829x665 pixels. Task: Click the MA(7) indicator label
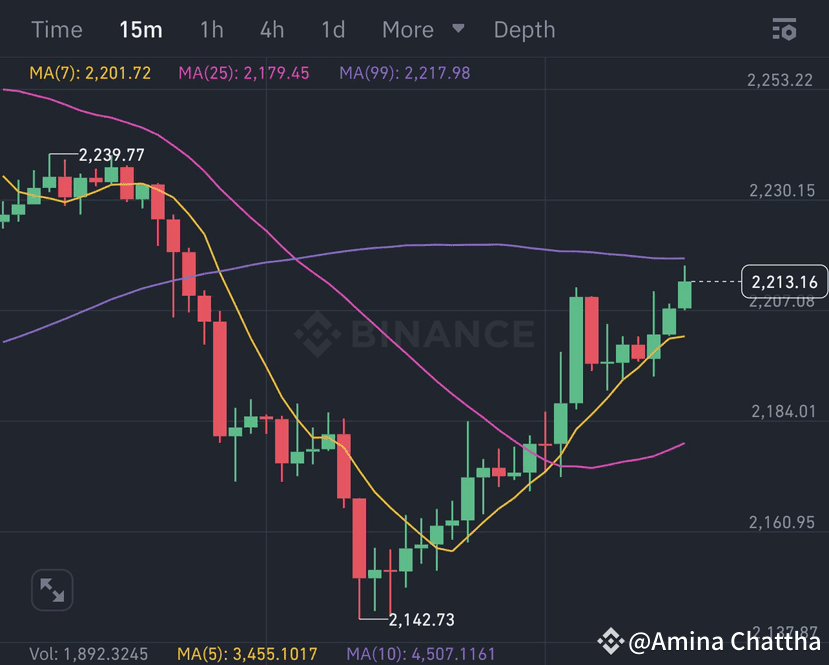[88, 73]
